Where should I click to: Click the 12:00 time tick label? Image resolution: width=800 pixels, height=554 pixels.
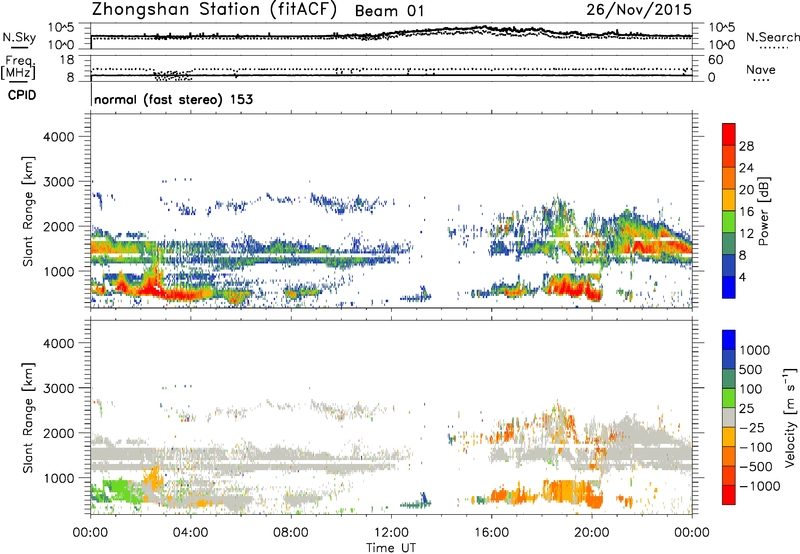click(x=391, y=533)
